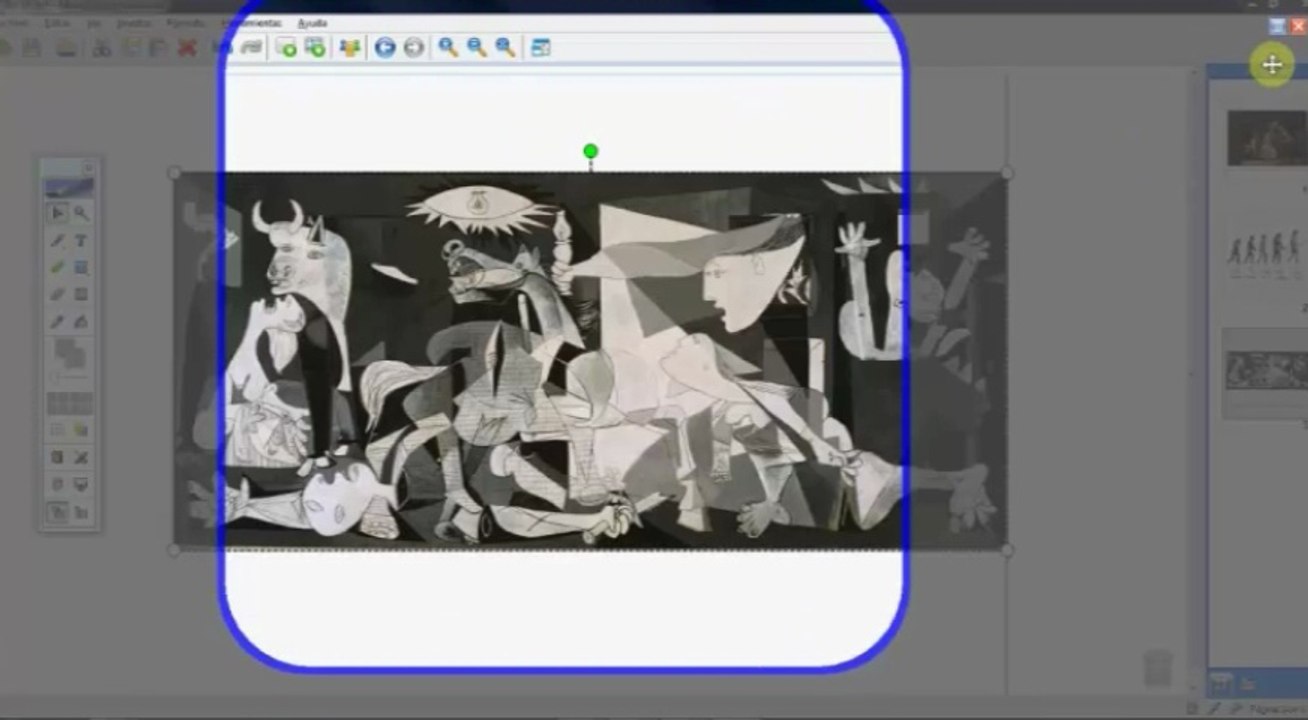The width and height of the screenshot is (1308, 720).
Task: Select the Text T tool in the toolbox
Action: point(81,241)
